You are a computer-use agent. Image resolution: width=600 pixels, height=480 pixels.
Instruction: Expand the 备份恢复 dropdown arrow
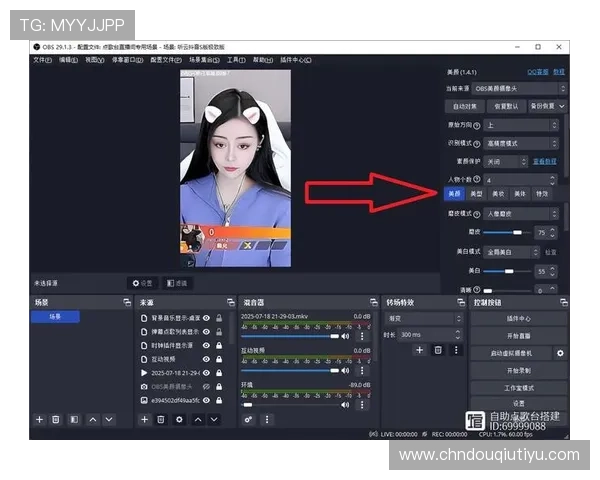pyautogui.click(x=562, y=106)
